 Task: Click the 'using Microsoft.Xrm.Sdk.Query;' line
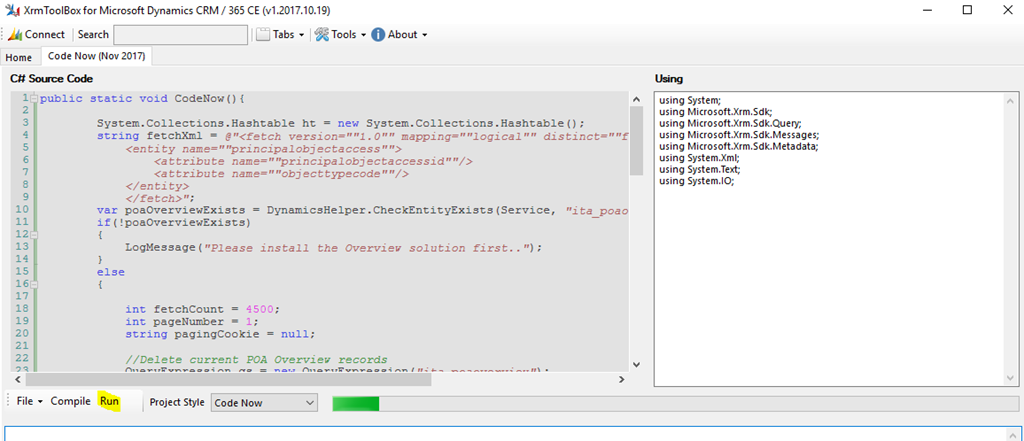(730, 123)
